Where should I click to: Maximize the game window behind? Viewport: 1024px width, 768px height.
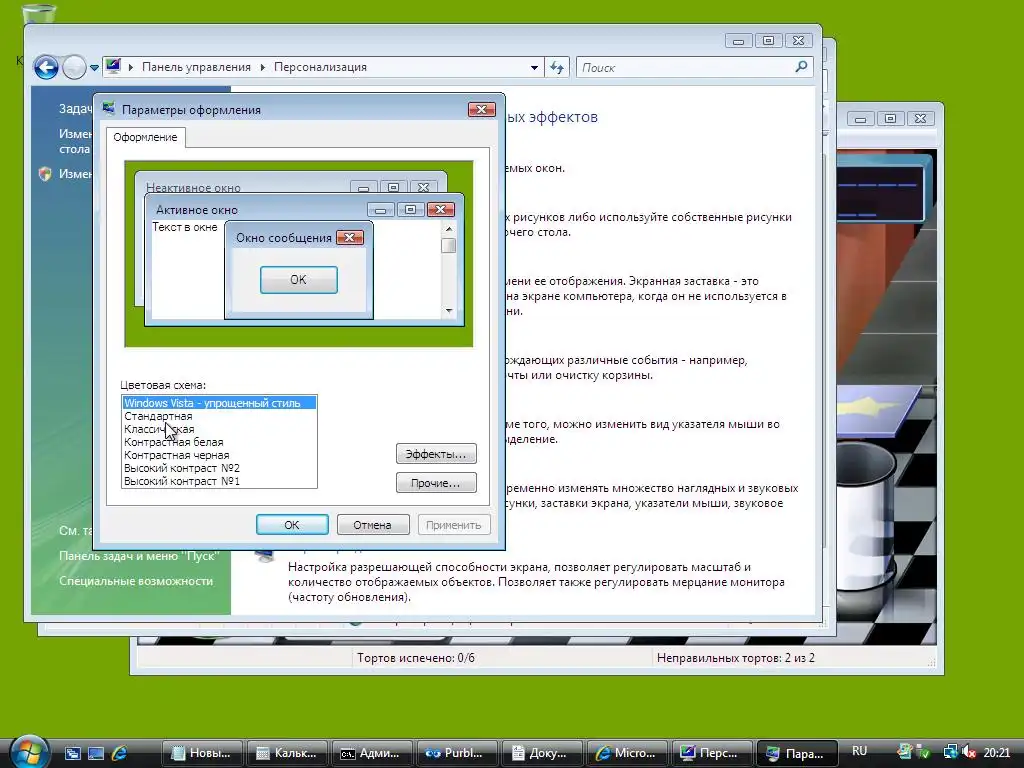890,118
